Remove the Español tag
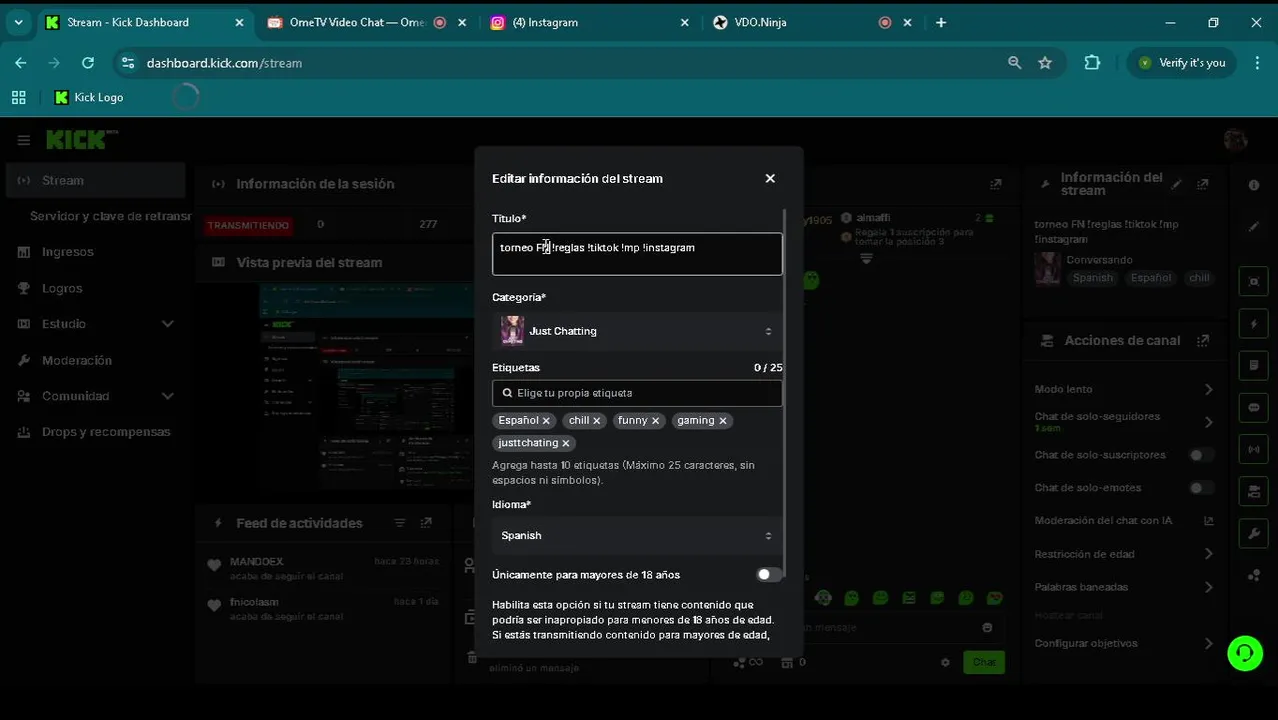Screen dimensions: 1278x720 [x=546, y=421]
